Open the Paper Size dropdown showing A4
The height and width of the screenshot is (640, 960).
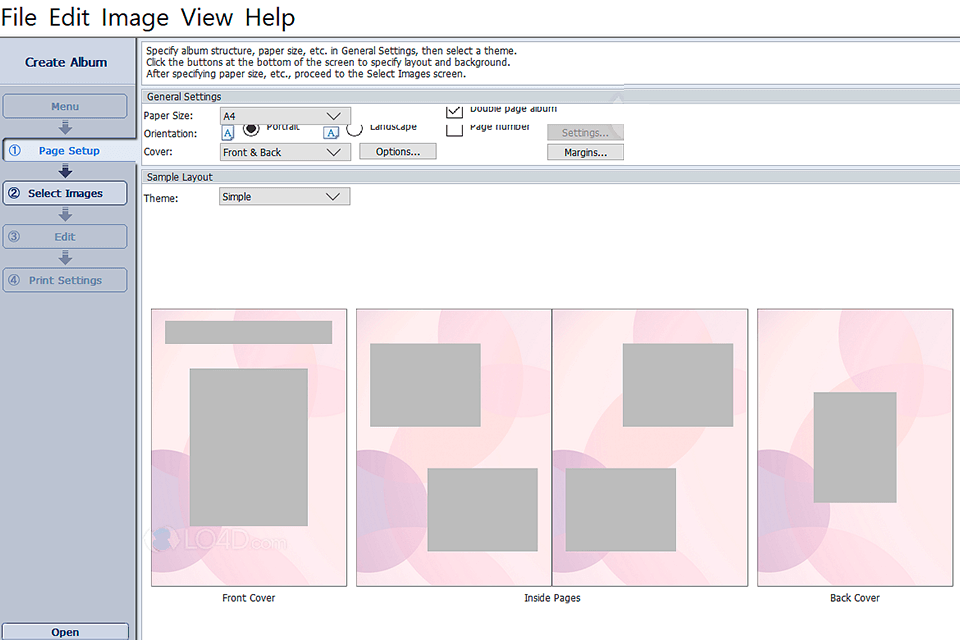coord(284,115)
